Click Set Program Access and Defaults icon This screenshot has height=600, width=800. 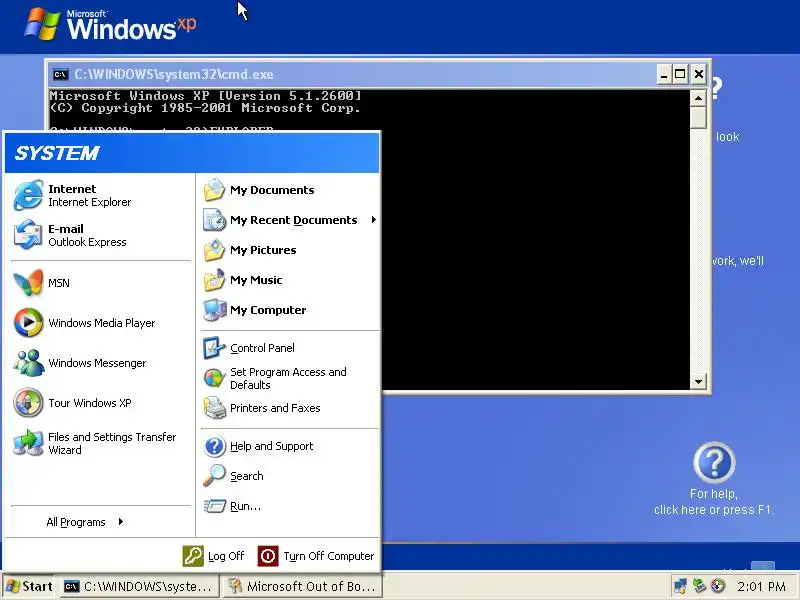214,378
